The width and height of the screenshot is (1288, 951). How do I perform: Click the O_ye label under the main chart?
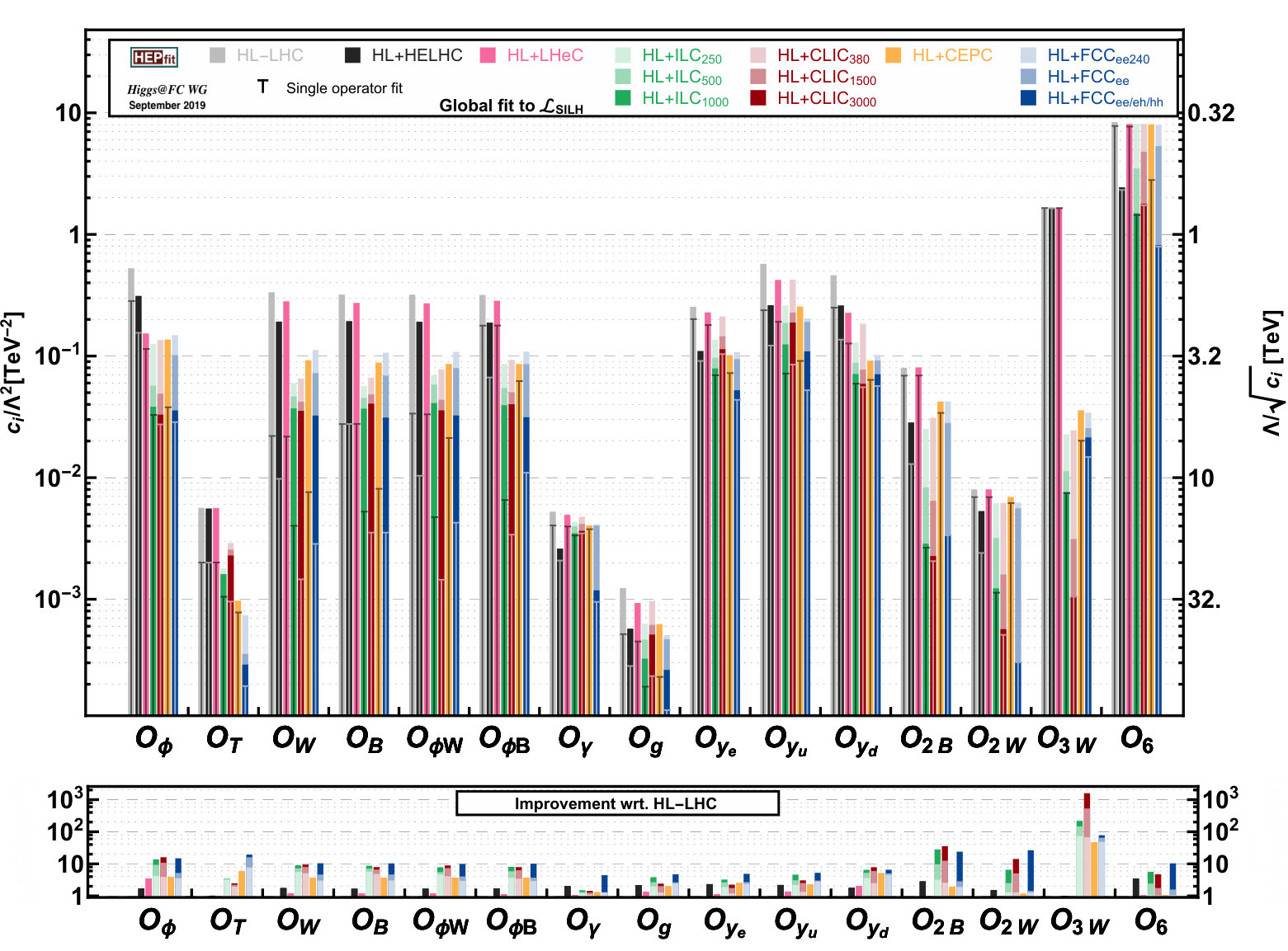click(715, 741)
